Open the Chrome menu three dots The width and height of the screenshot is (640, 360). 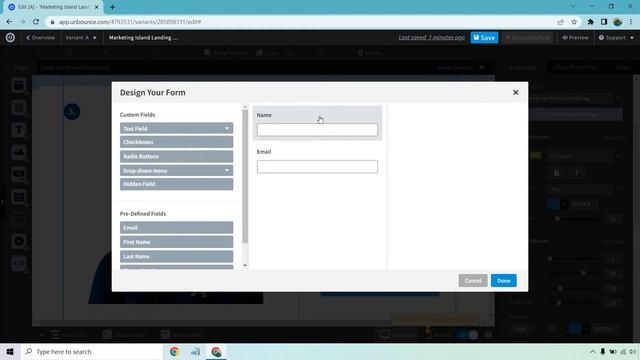coord(631,22)
